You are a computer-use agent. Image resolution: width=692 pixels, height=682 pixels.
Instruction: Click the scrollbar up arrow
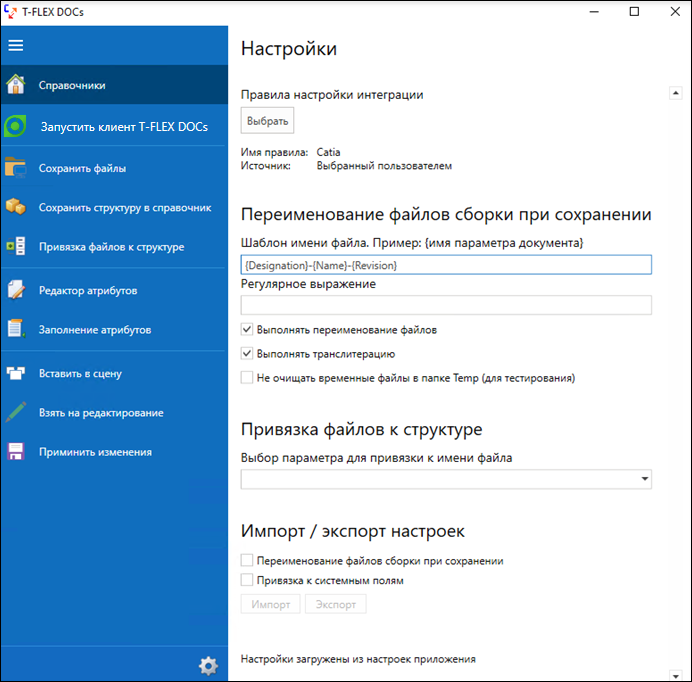676,93
